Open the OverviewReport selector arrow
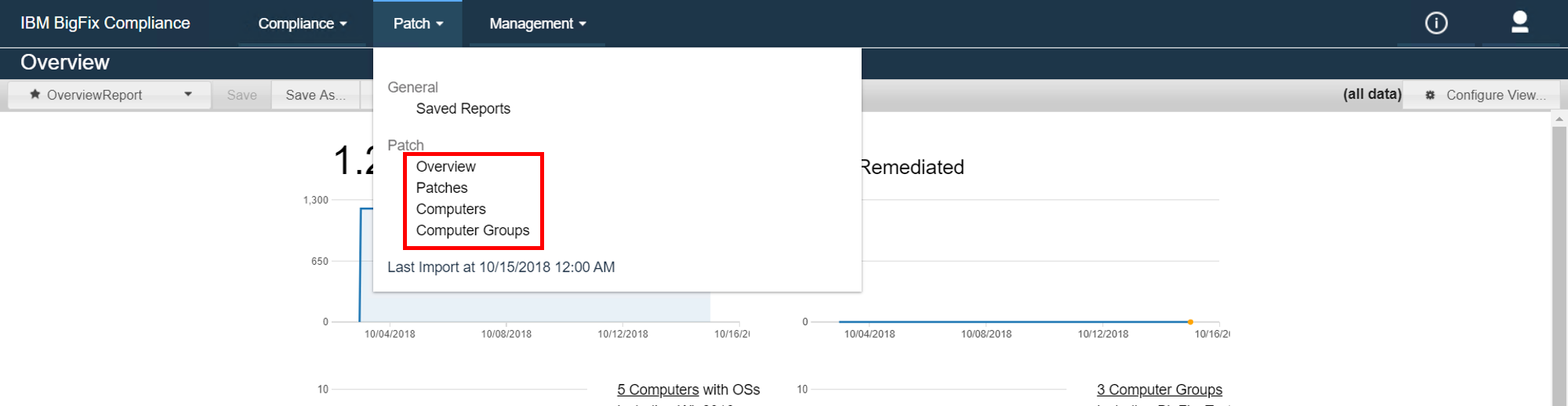 [x=188, y=95]
